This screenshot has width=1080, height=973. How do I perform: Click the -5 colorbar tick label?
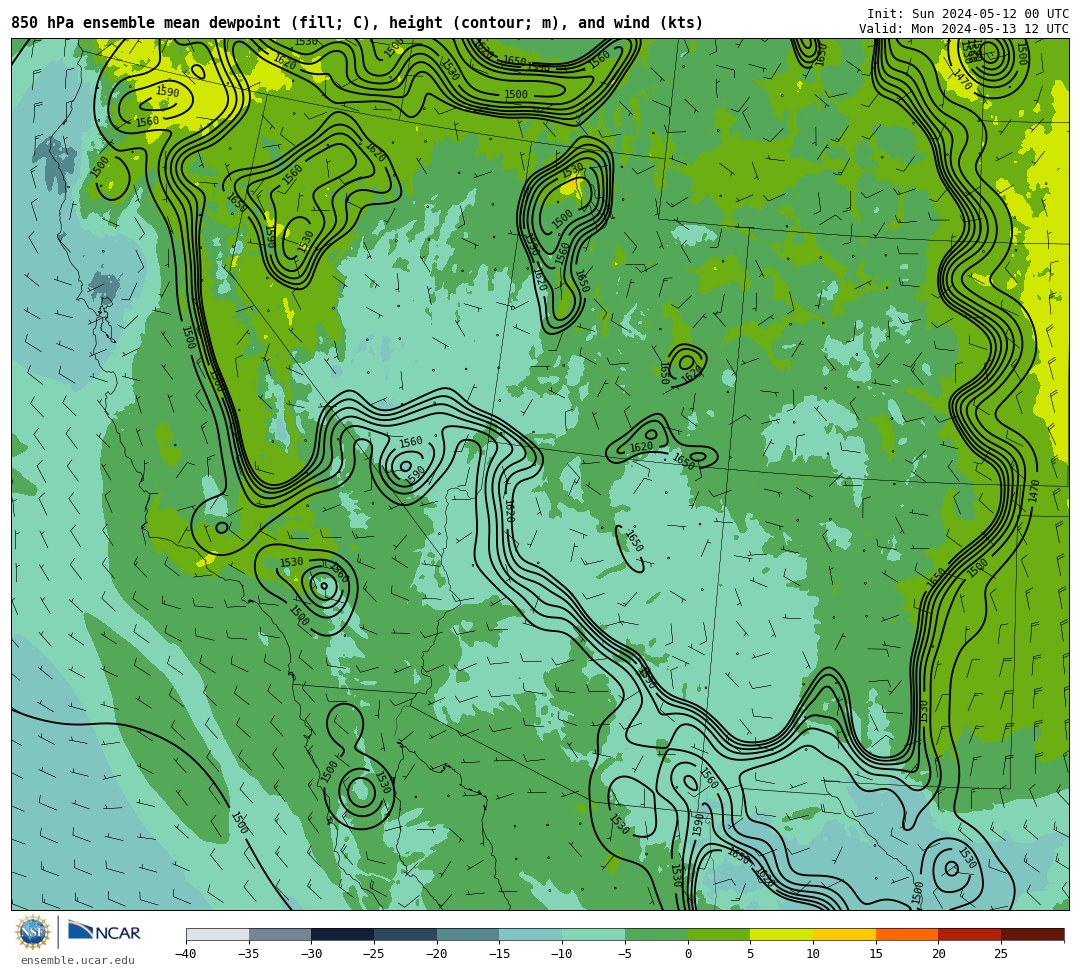pos(624,954)
